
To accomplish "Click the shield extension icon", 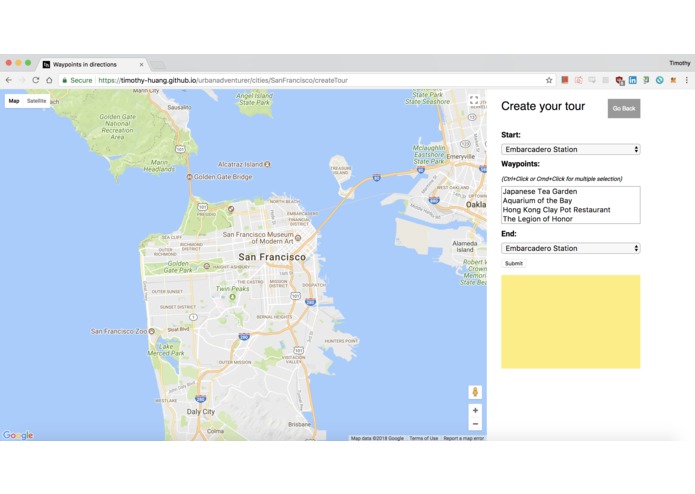I will pos(619,80).
